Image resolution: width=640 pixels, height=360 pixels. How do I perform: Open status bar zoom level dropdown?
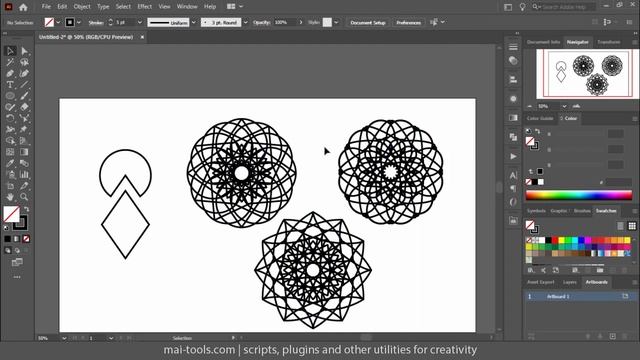(x=64, y=338)
